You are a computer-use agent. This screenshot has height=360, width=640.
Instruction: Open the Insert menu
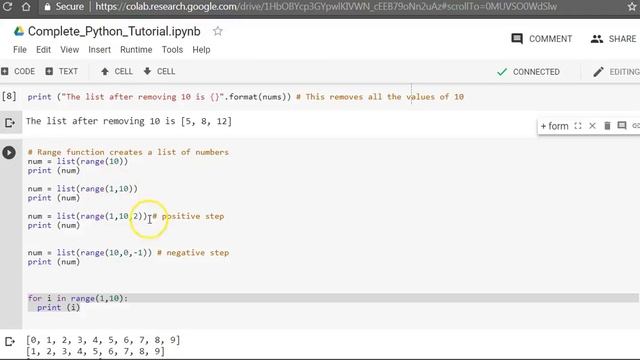[x=99, y=50]
